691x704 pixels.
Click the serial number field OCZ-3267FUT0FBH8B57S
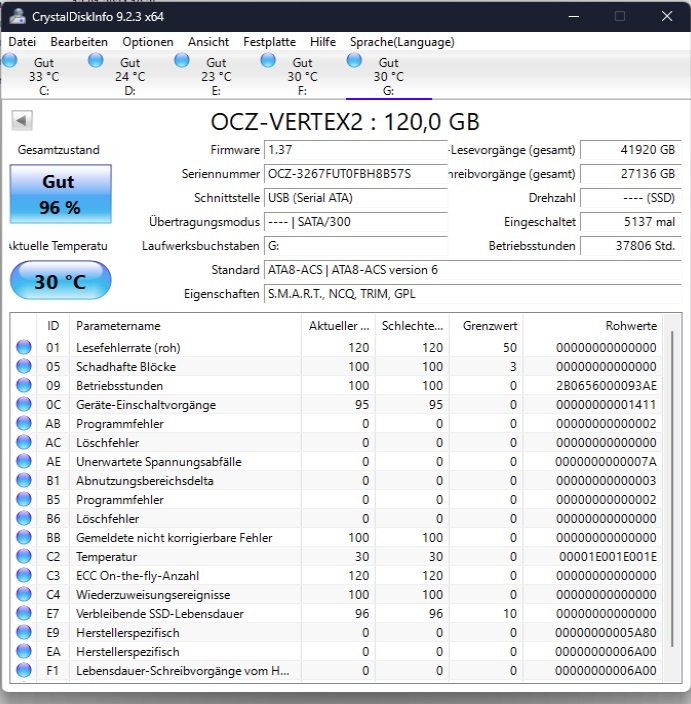pyautogui.click(x=356, y=174)
